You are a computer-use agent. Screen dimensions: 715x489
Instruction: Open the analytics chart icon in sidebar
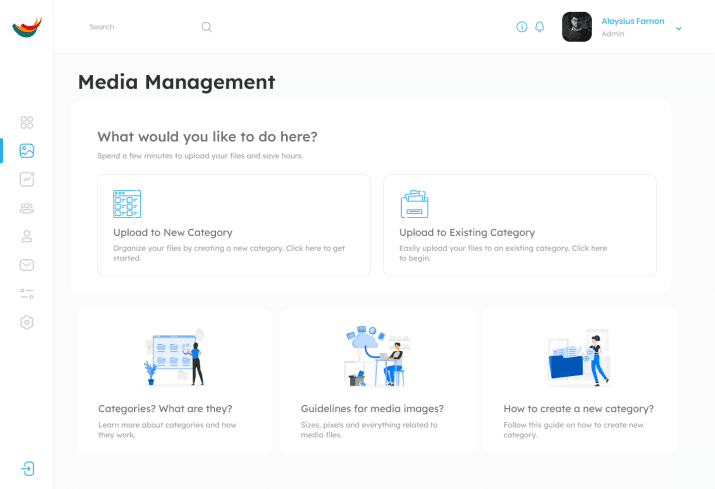[x=27, y=179]
